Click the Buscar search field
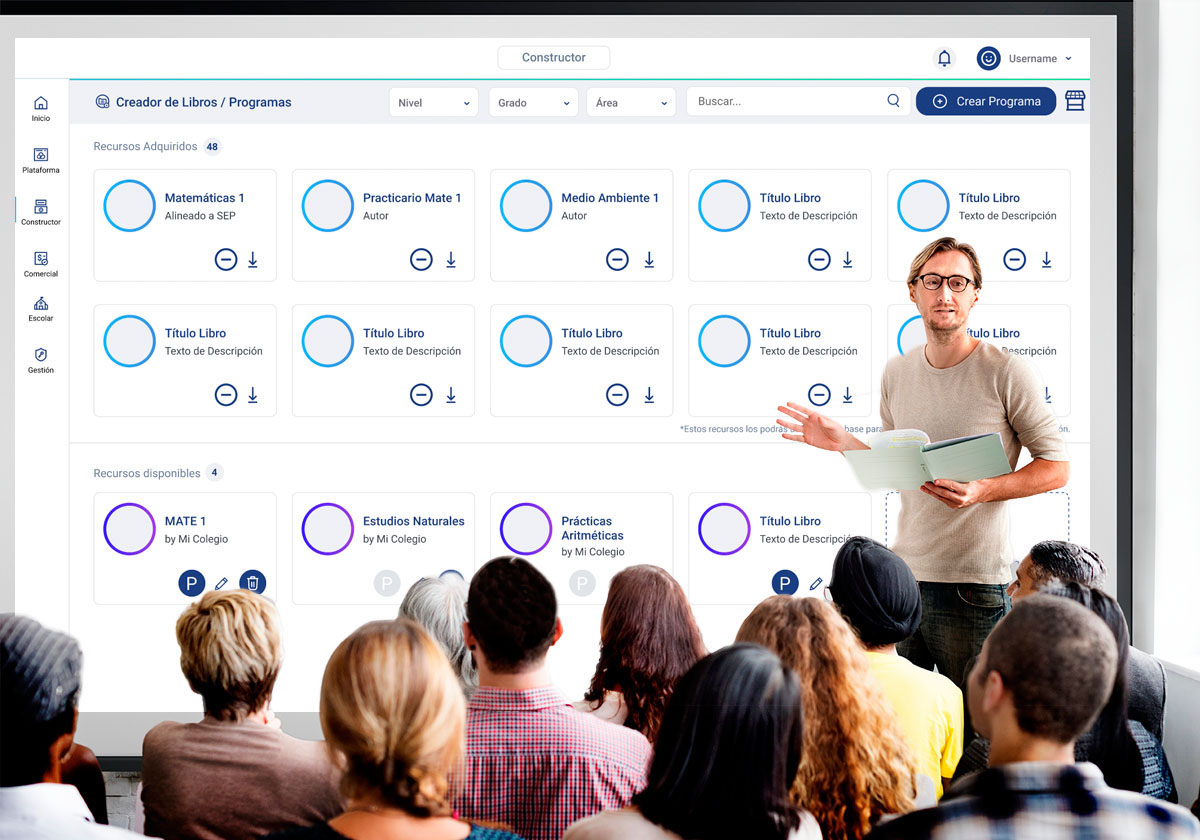The width and height of the screenshot is (1200, 840). (785, 101)
